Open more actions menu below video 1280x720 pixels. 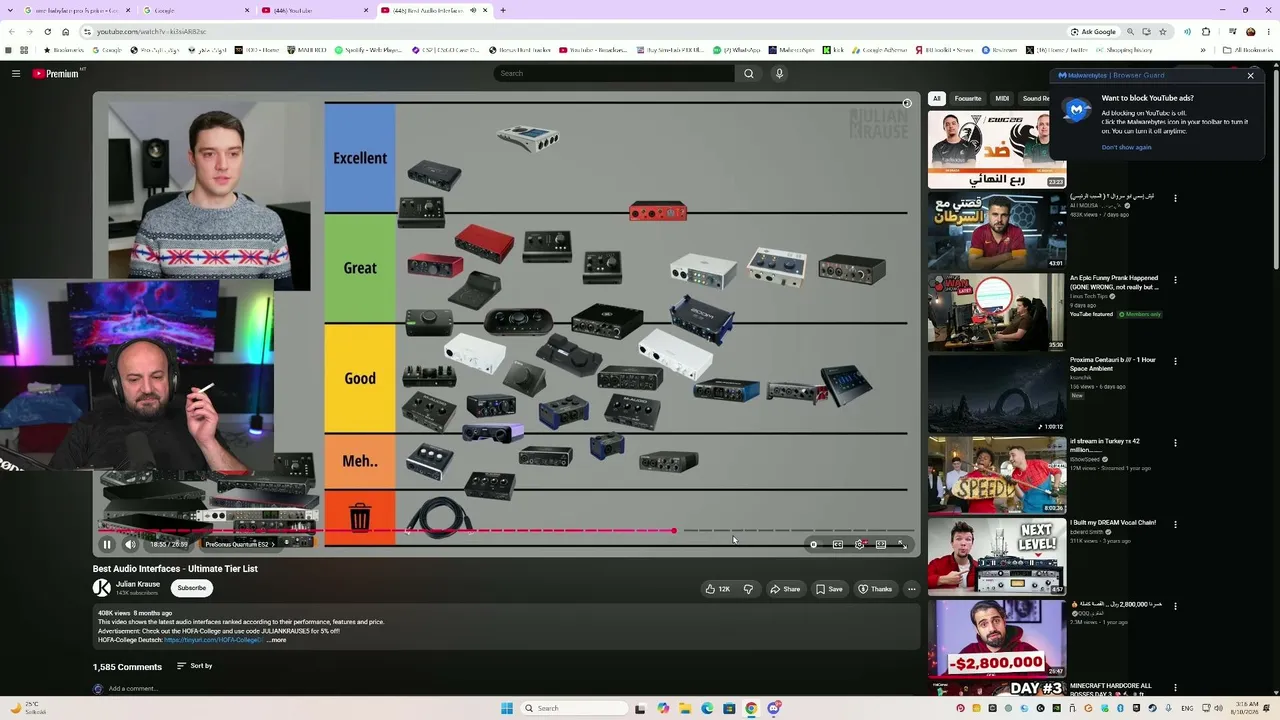[x=911, y=589]
